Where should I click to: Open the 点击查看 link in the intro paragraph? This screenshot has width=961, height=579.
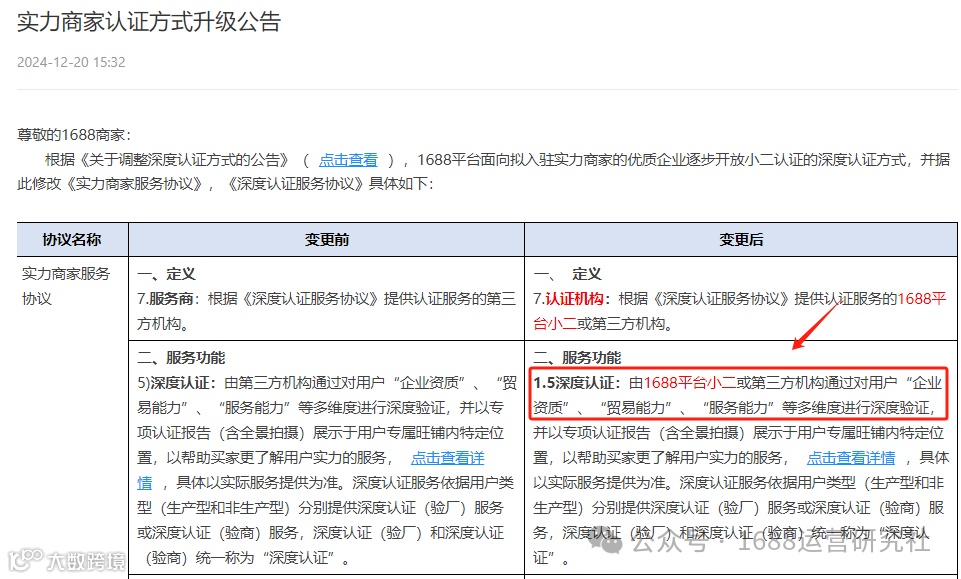click(348, 160)
